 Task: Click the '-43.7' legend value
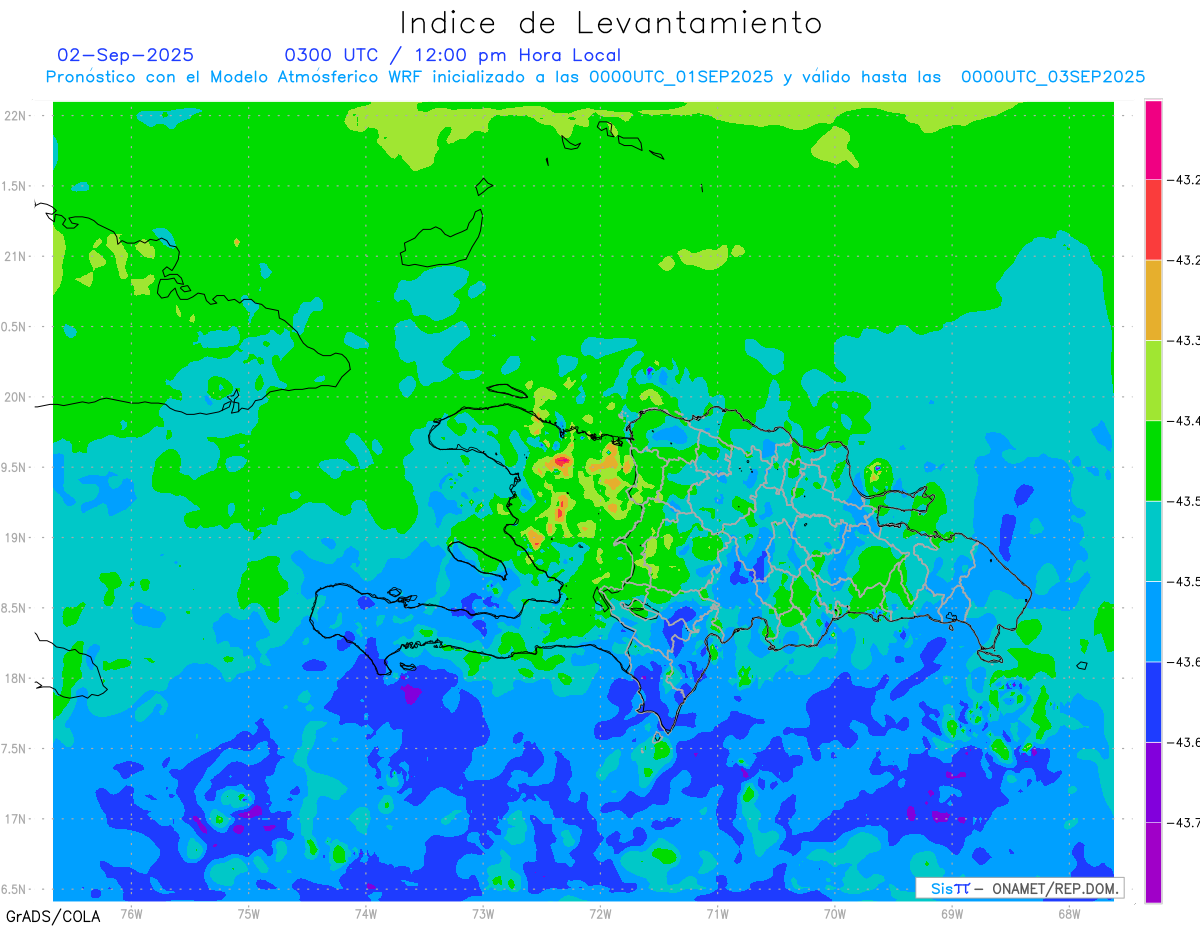tap(1184, 822)
